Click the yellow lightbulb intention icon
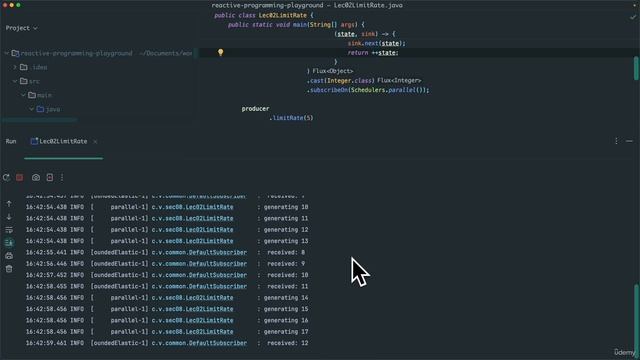 coord(220,52)
